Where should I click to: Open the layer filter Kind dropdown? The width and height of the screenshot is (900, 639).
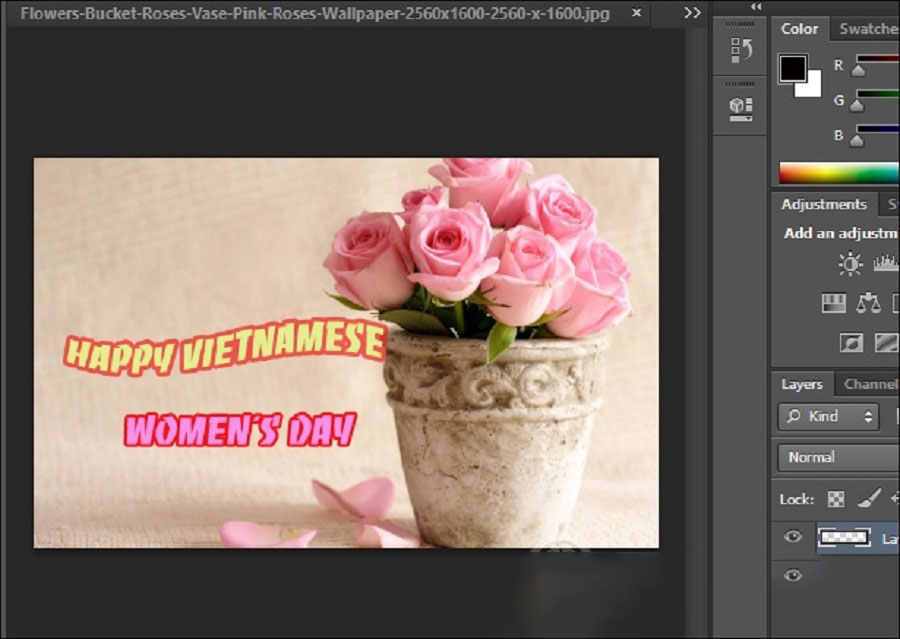pos(828,416)
